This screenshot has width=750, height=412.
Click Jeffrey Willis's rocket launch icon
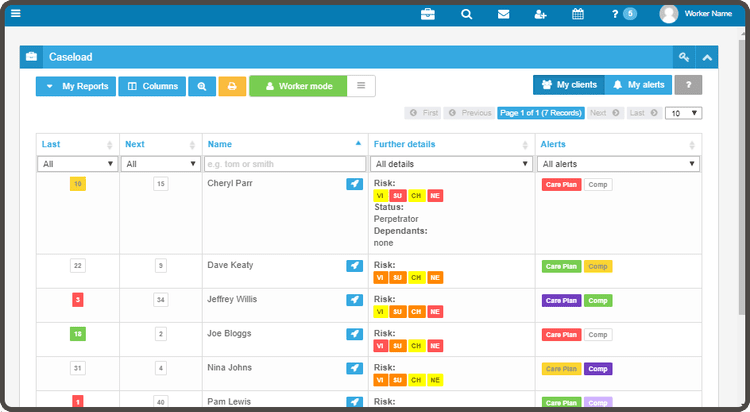354,300
